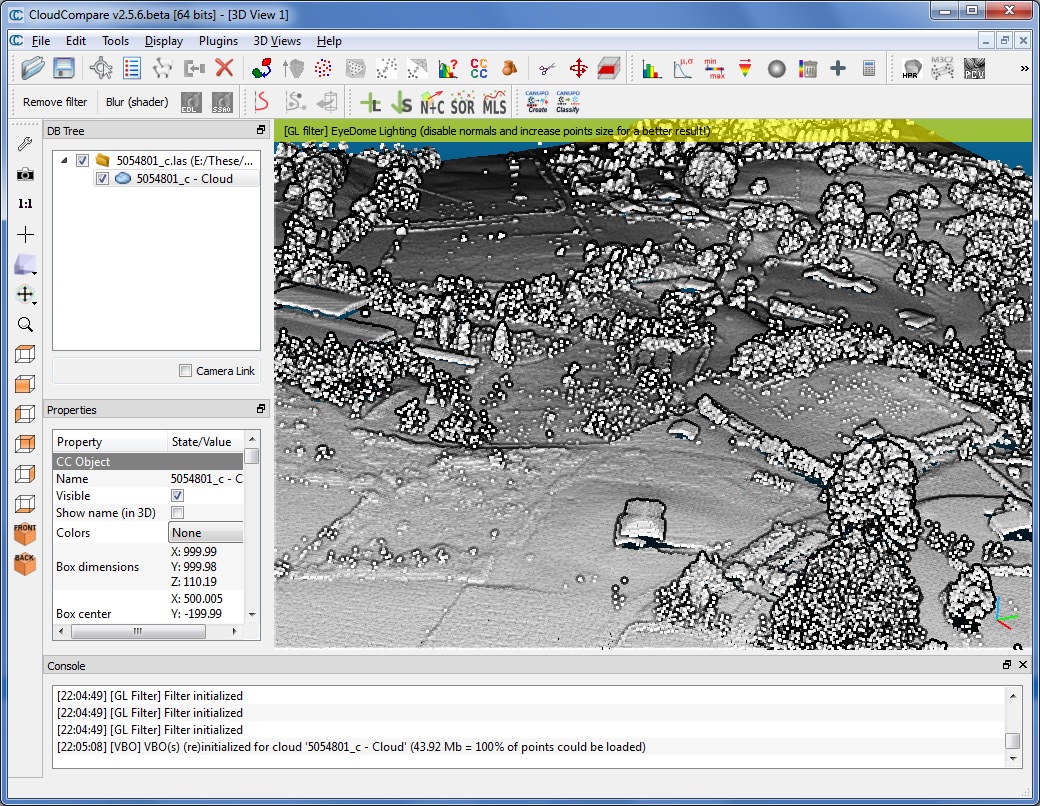The height and width of the screenshot is (806, 1040).
Task: Open the Segment scissors tool
Action: click(546, 68)
